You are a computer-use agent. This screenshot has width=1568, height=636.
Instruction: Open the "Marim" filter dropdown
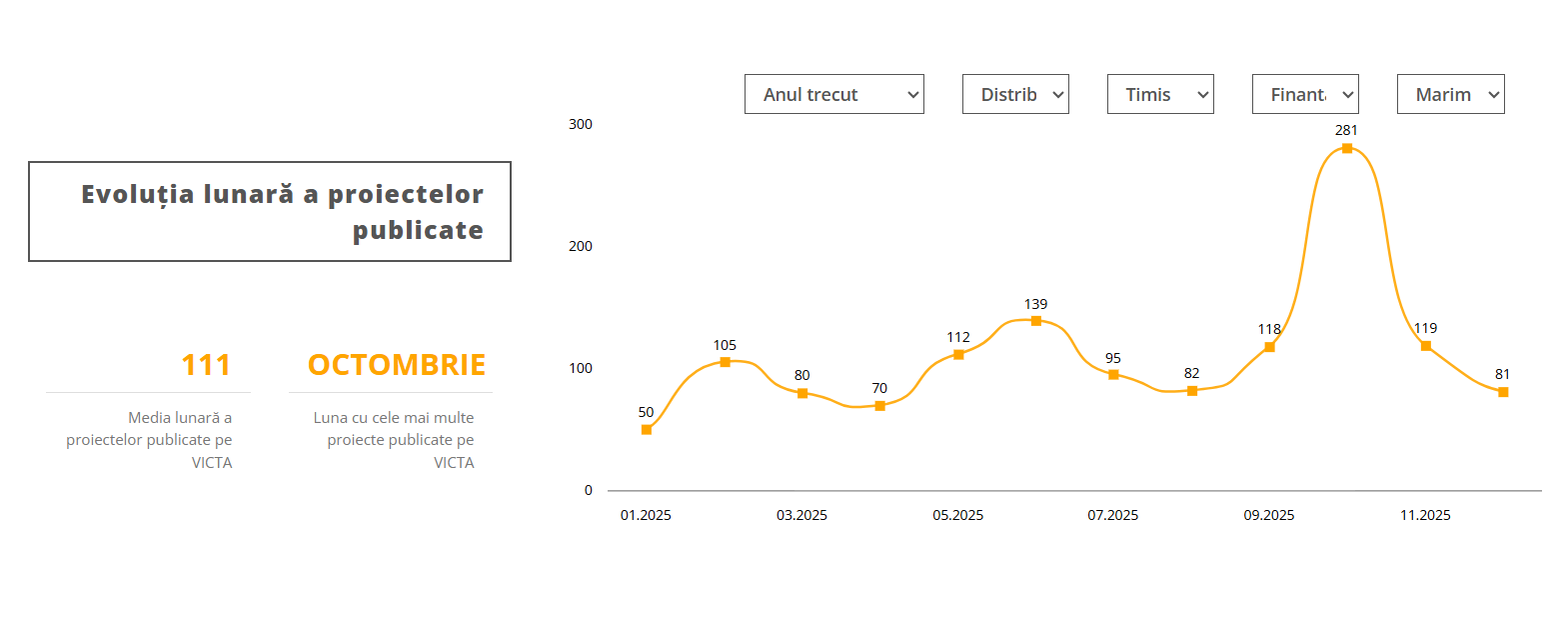pyautogui.click(x=1450, y=94)
